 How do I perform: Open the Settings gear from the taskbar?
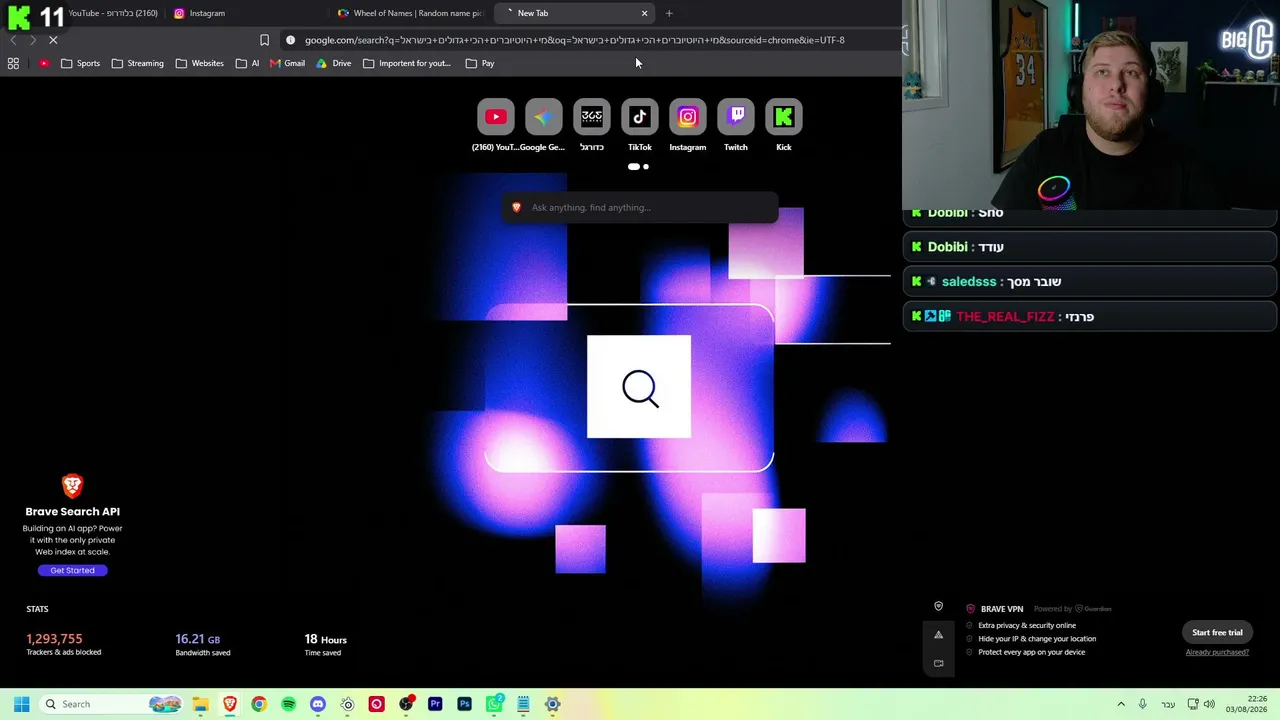[x=552, y=704]
